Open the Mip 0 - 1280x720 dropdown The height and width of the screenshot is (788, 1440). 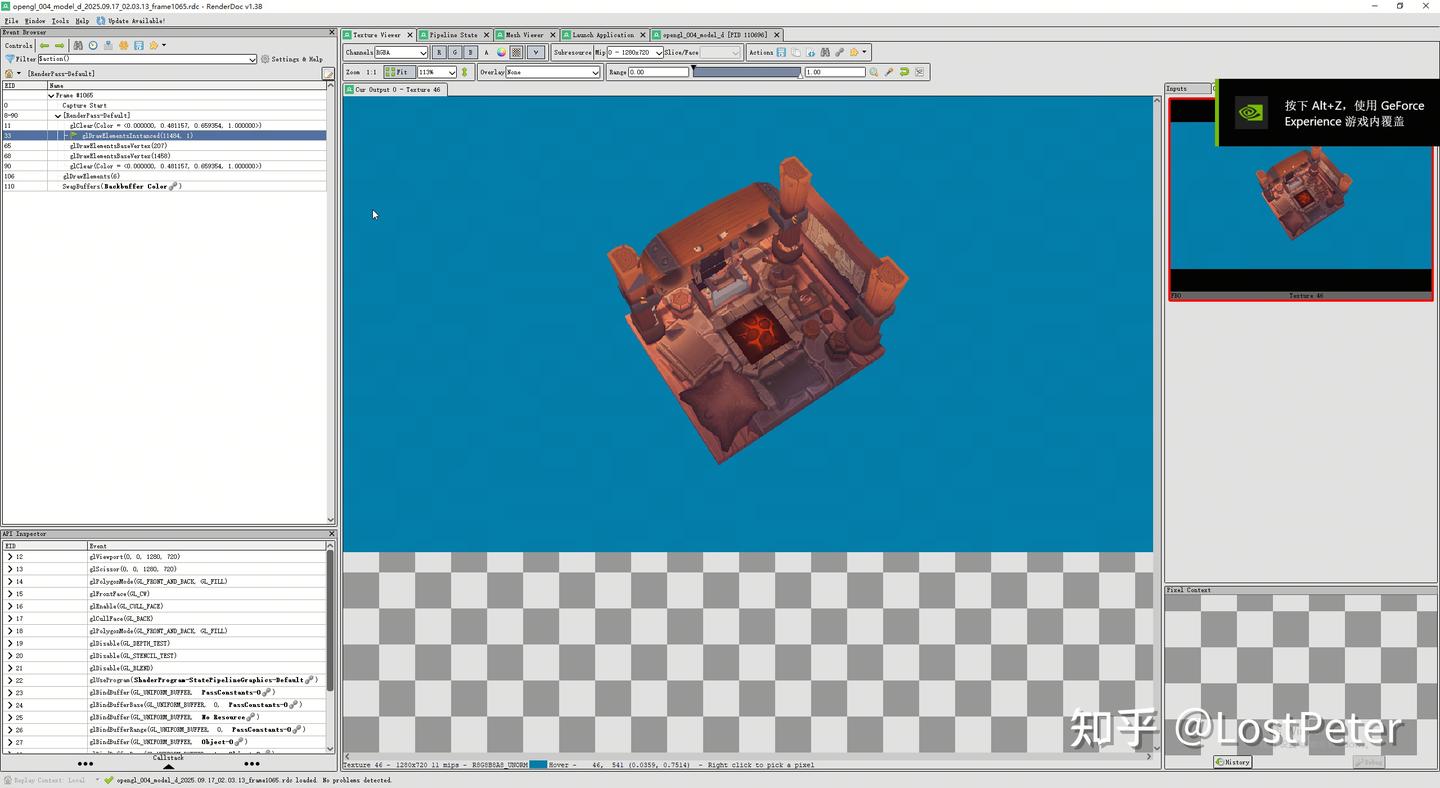point(635,52)
